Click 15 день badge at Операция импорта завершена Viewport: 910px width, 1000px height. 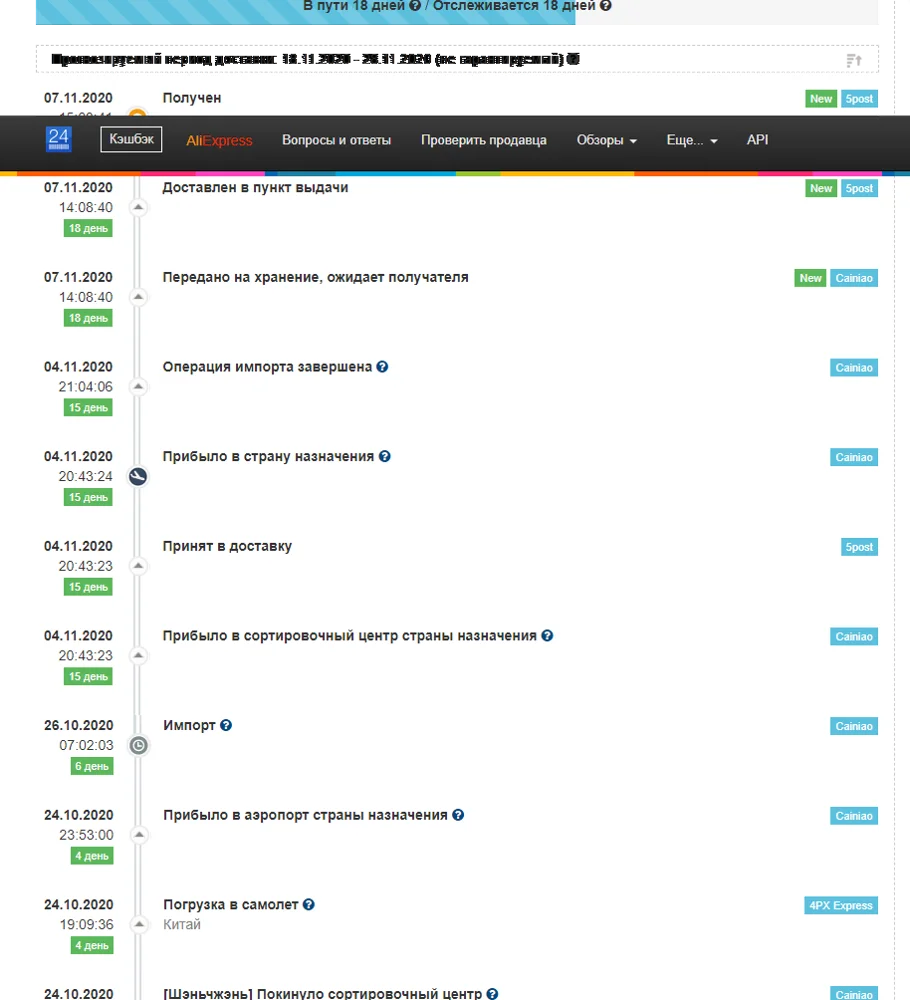tap(88, 408)
